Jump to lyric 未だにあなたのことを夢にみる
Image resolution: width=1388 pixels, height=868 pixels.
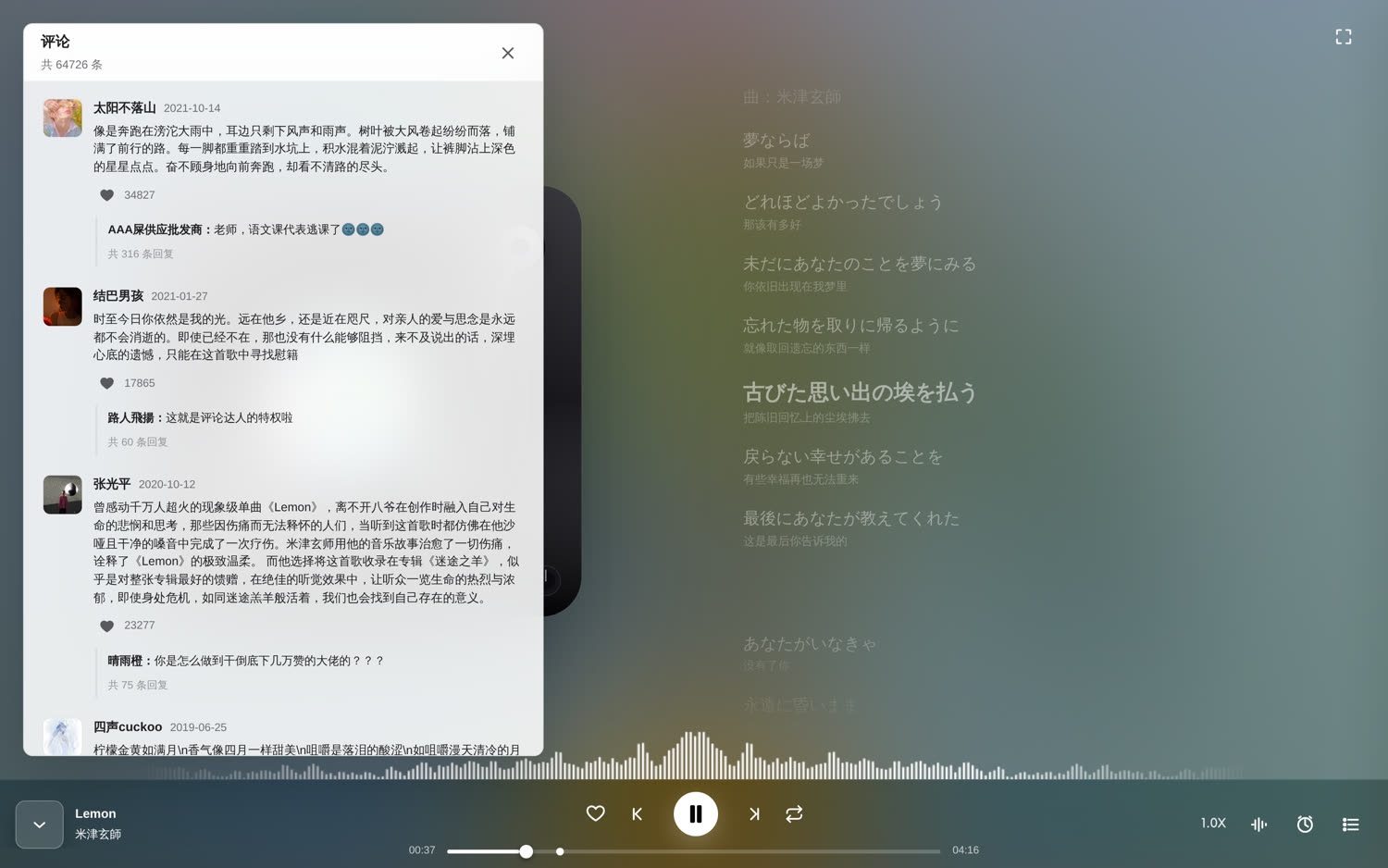(860, 264)
